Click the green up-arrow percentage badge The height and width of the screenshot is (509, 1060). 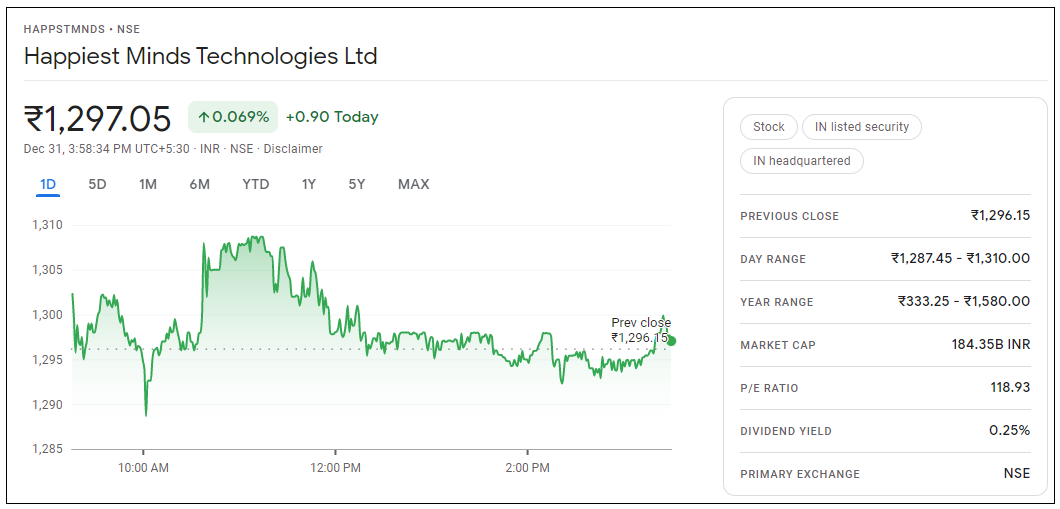(233, 117)
